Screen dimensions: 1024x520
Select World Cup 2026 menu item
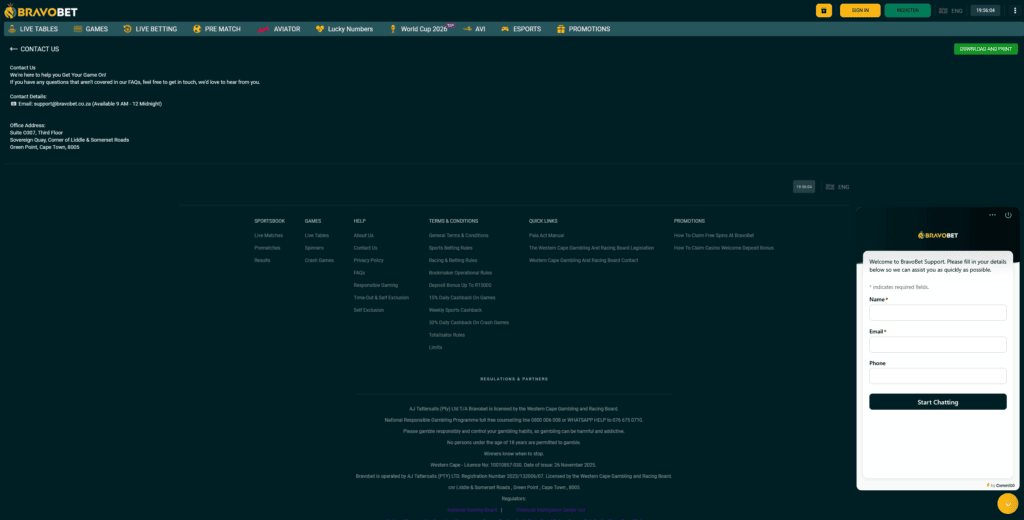pos(419,29)
